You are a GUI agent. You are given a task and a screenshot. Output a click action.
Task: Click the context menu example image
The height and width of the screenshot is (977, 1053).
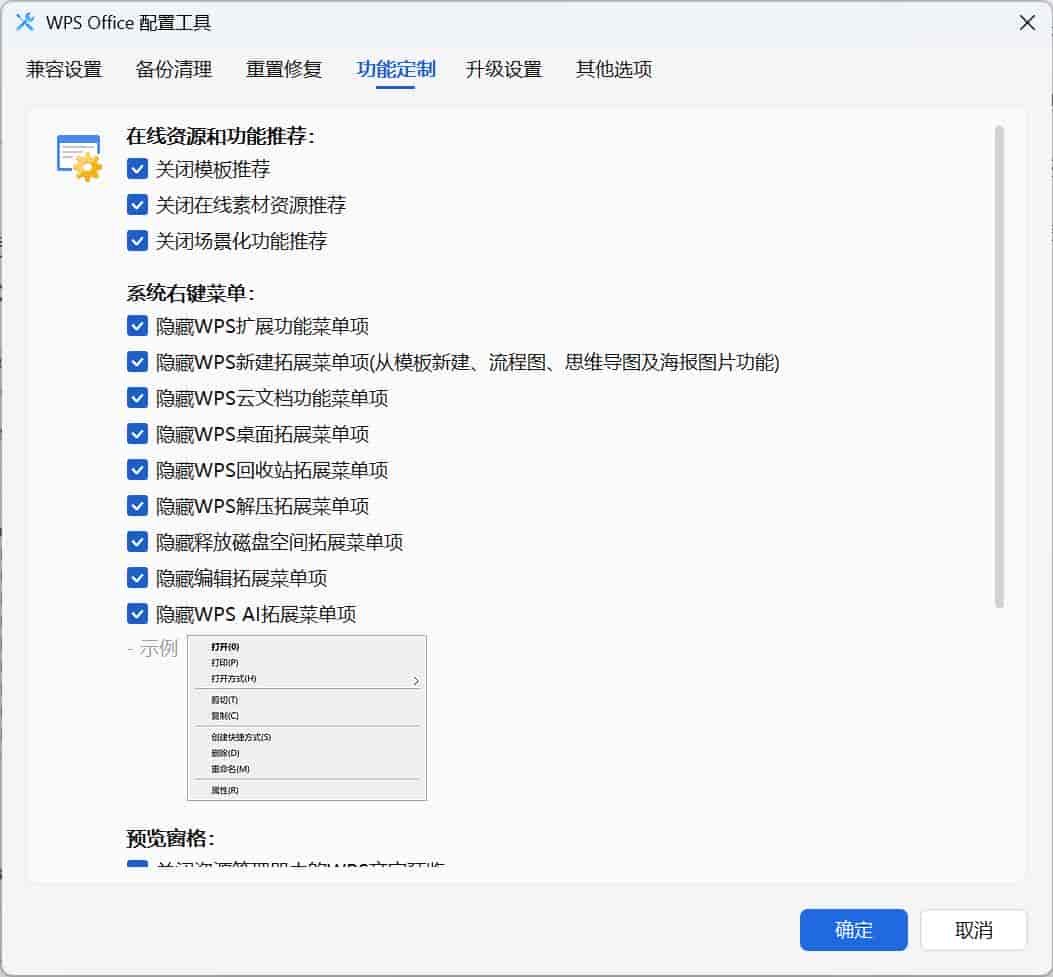pyautogui.click(x=307, y=718)
